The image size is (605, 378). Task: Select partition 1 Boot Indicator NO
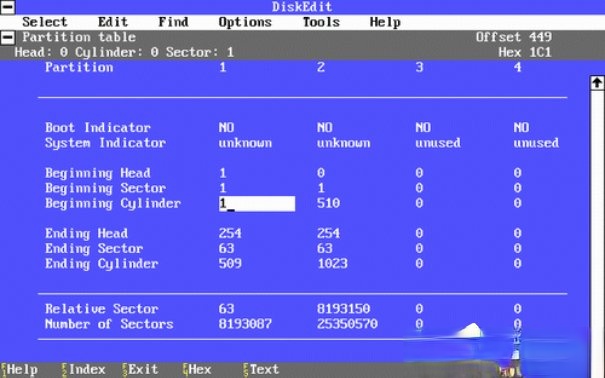click(226, 128)
